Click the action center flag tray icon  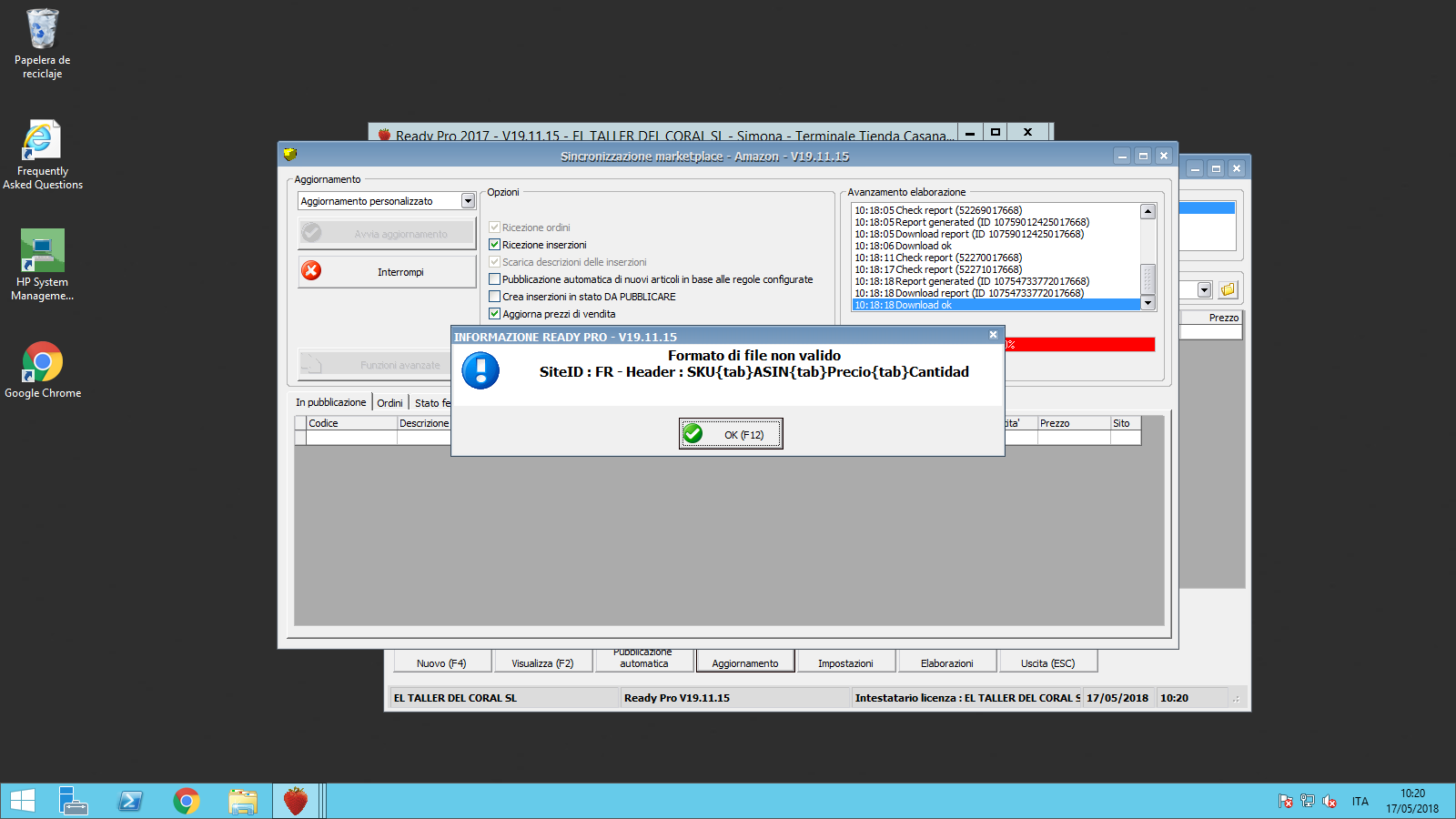point(1285,801)
